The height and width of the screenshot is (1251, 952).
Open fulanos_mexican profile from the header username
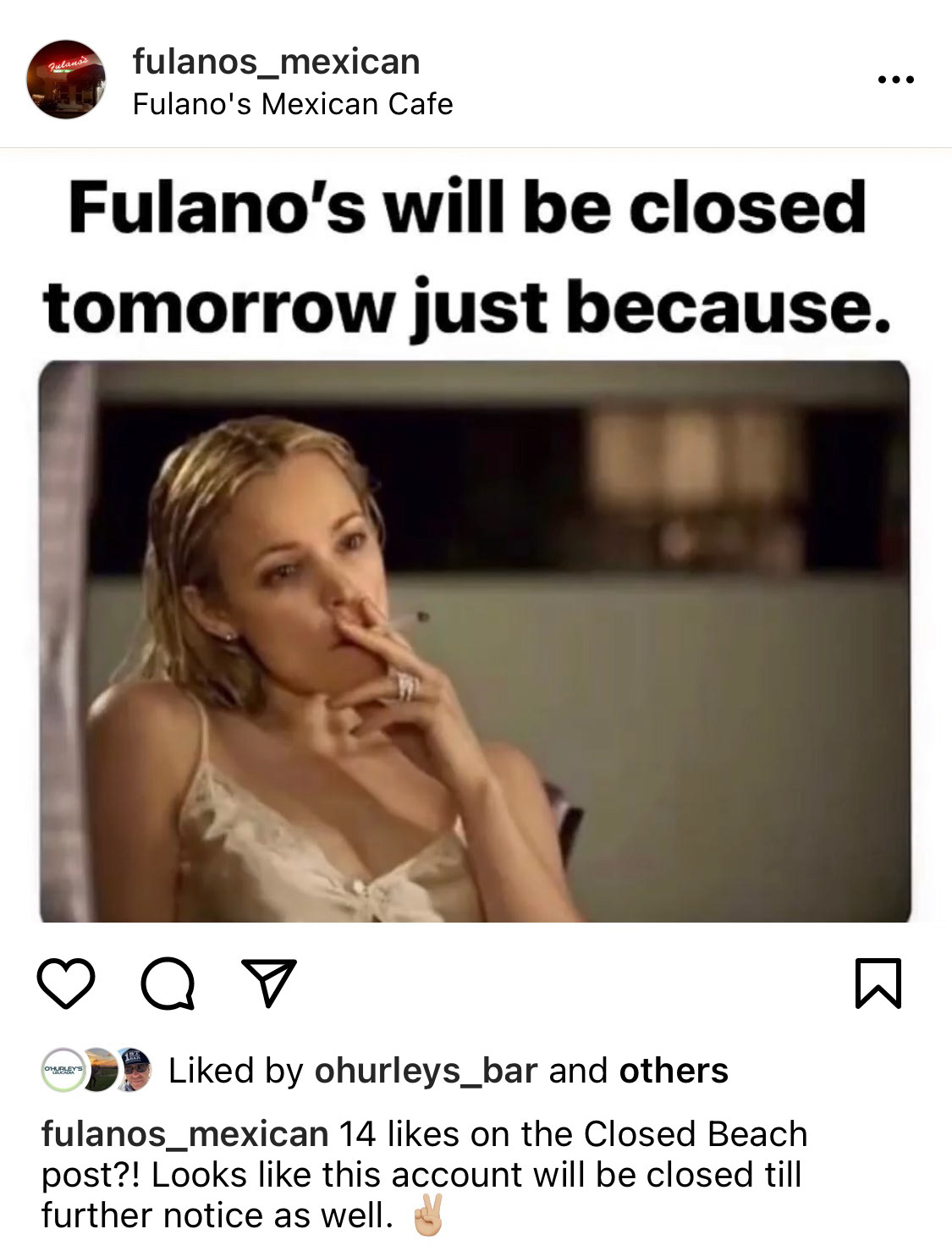[276, 62]
